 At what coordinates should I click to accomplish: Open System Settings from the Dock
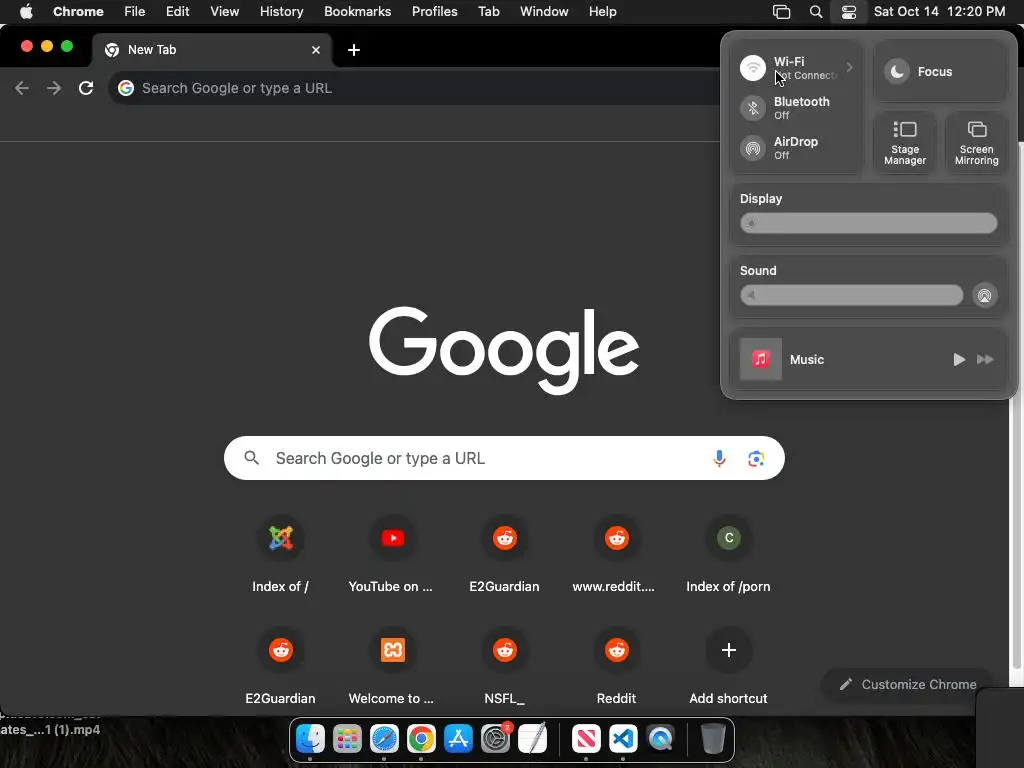pyautogui.click(x=496, y=739)
